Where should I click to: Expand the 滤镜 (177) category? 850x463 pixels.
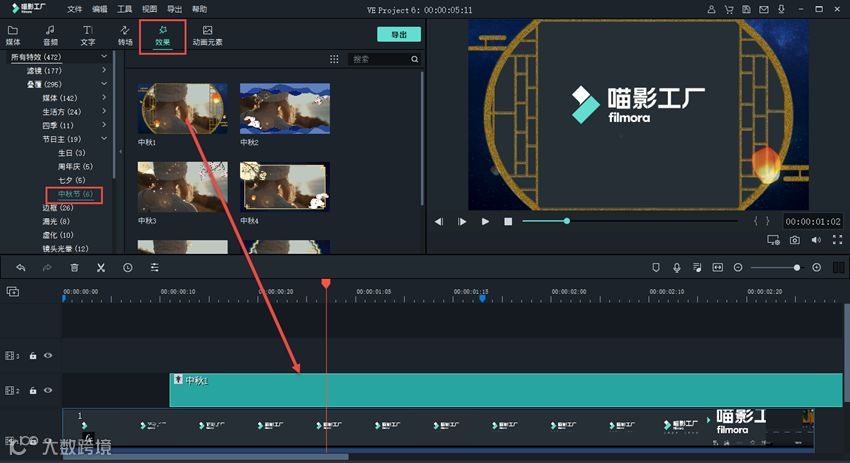coord(104,70)
